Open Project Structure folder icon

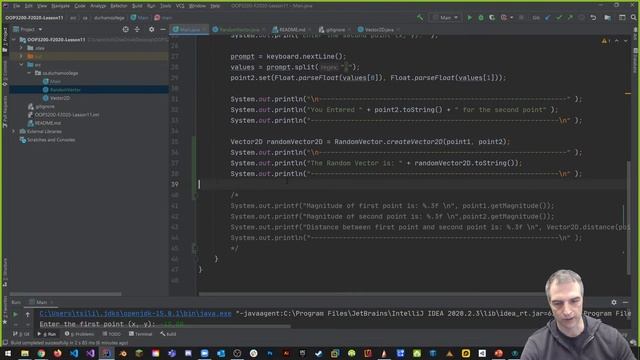point(608,18)
